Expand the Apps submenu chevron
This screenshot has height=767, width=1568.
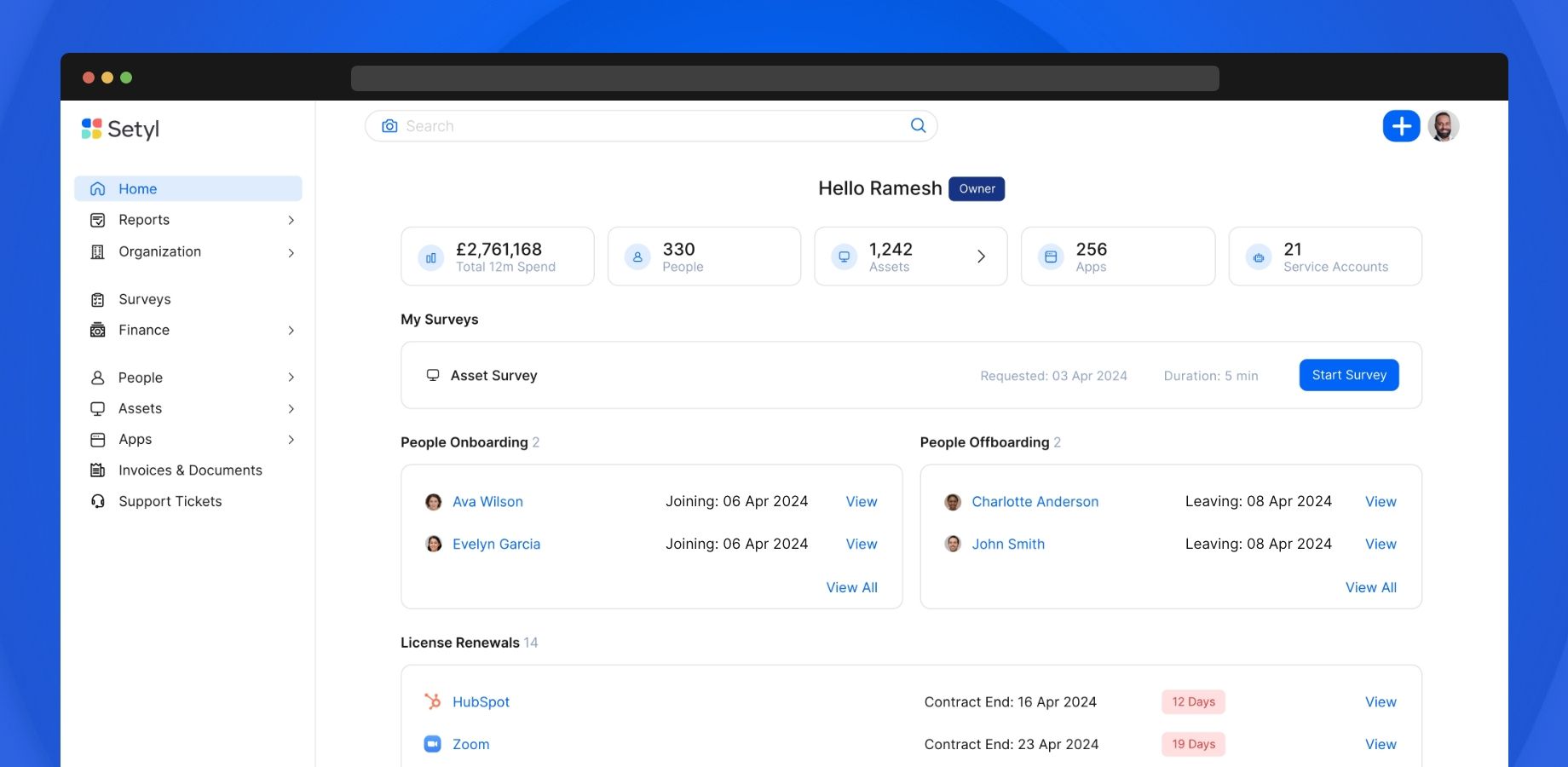(x=291, y=440)
